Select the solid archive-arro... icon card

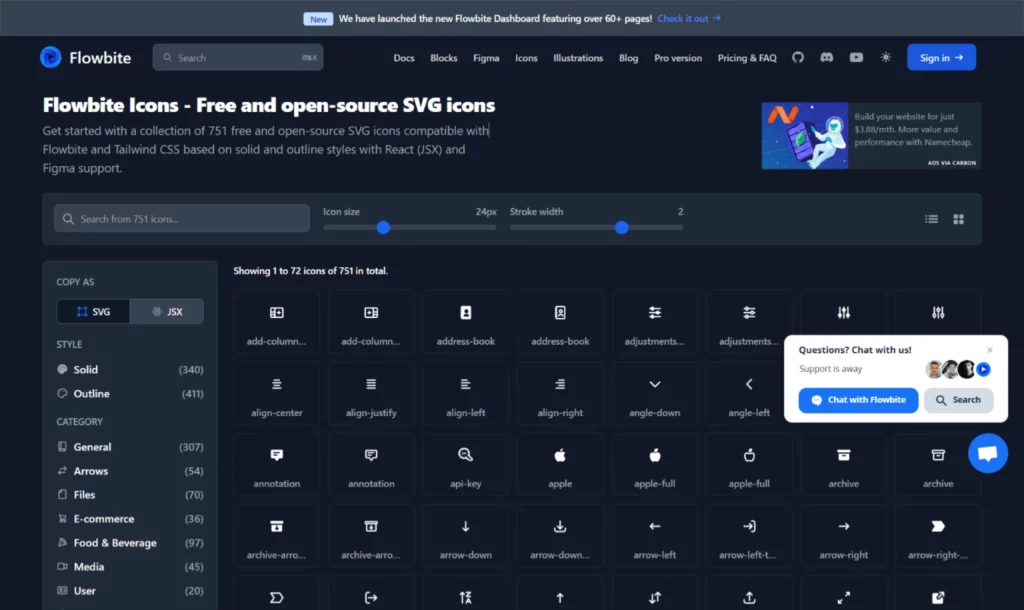(x=277, y=537)
